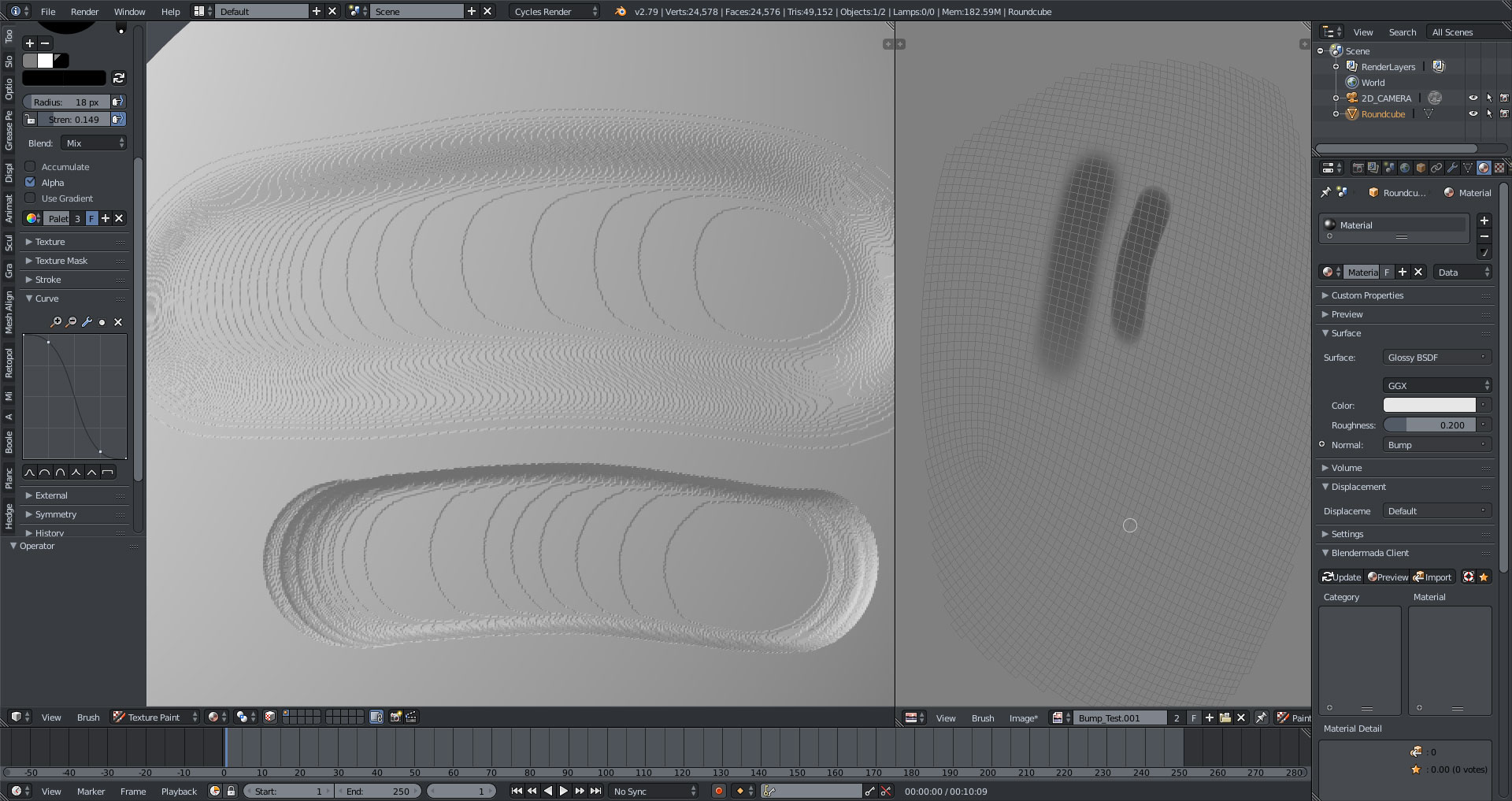
Task: Click OpenGL render animation clapper icon
Action: pos(411,717)
